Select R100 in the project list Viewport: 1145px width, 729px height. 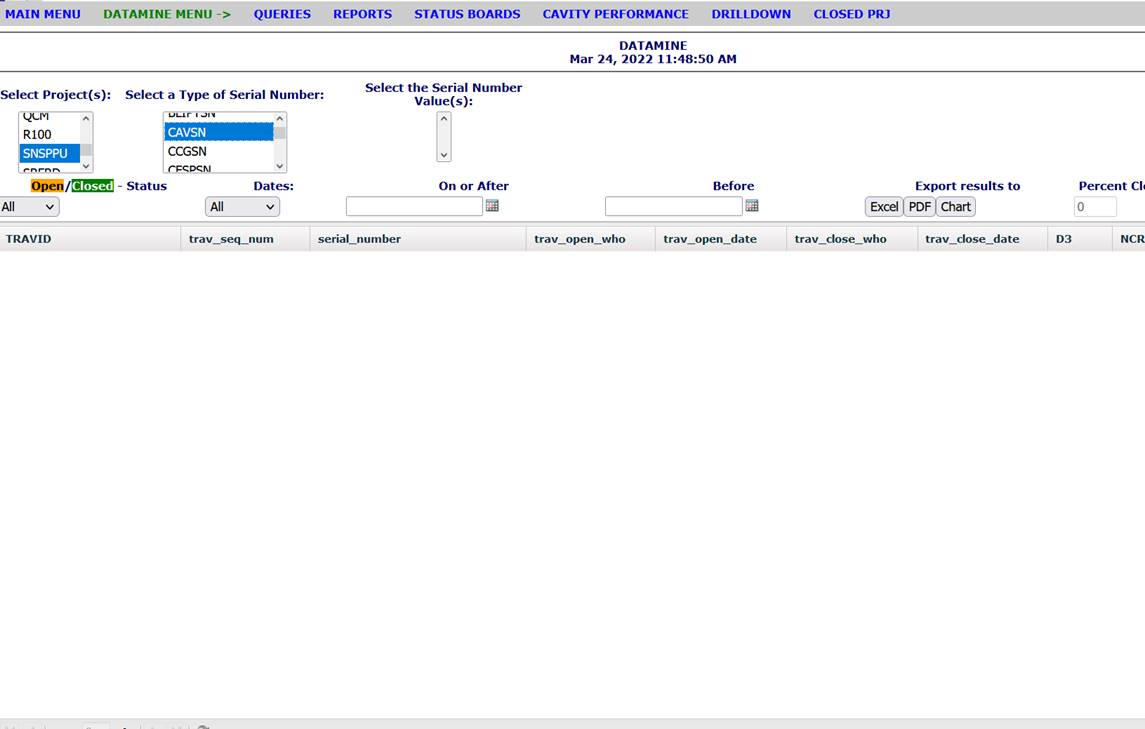click(38, 135)
